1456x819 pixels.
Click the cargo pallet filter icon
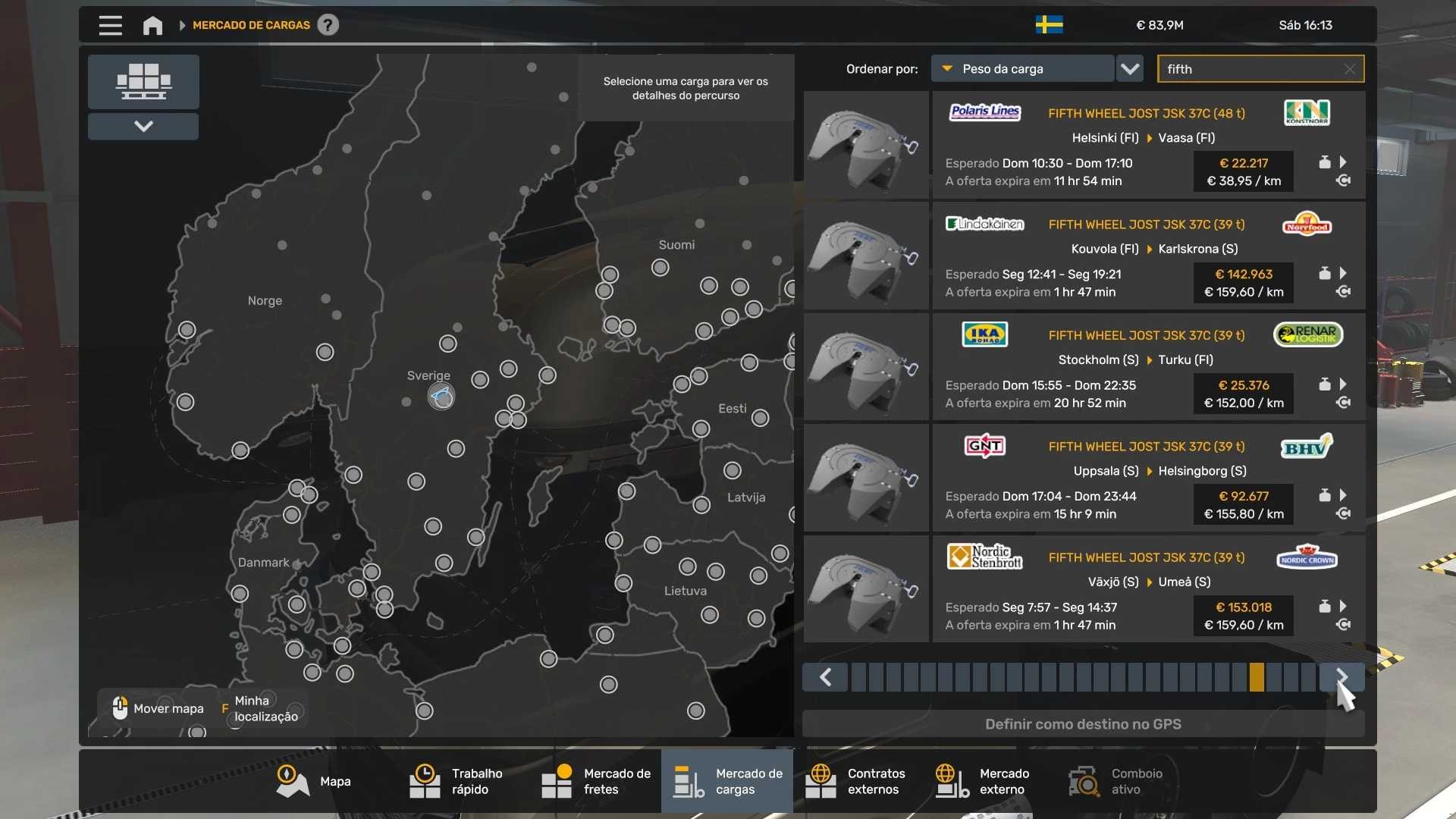pos(143,81)
